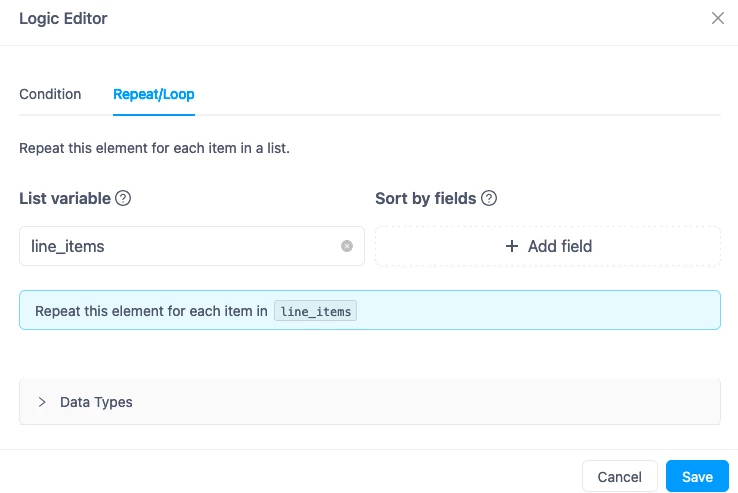Click the line_items code tag in banner

(315, 311)
